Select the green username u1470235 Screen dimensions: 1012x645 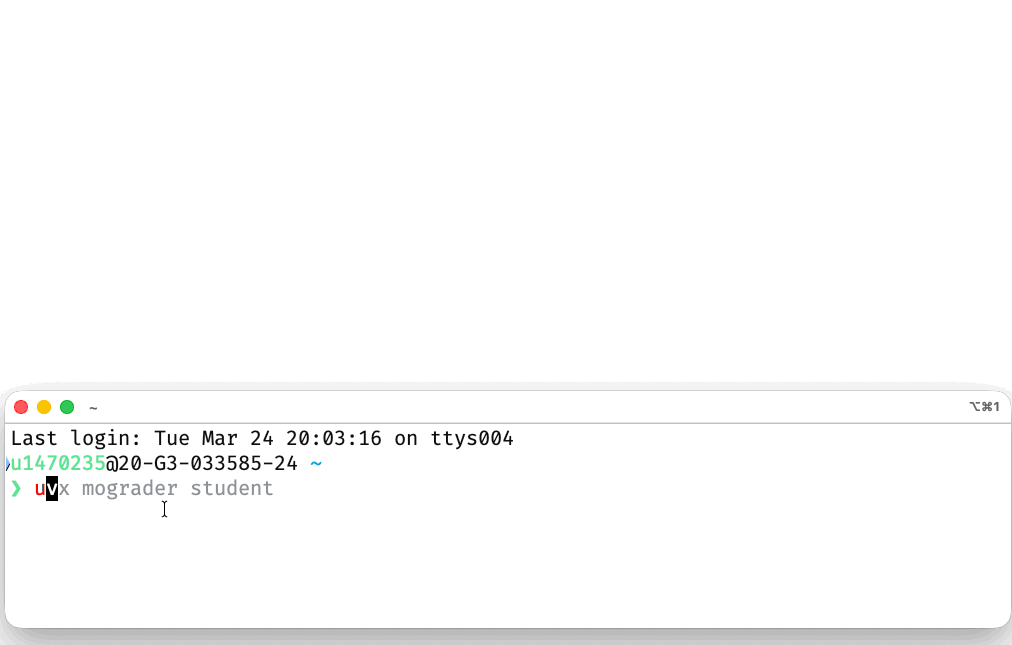[55, 463]
